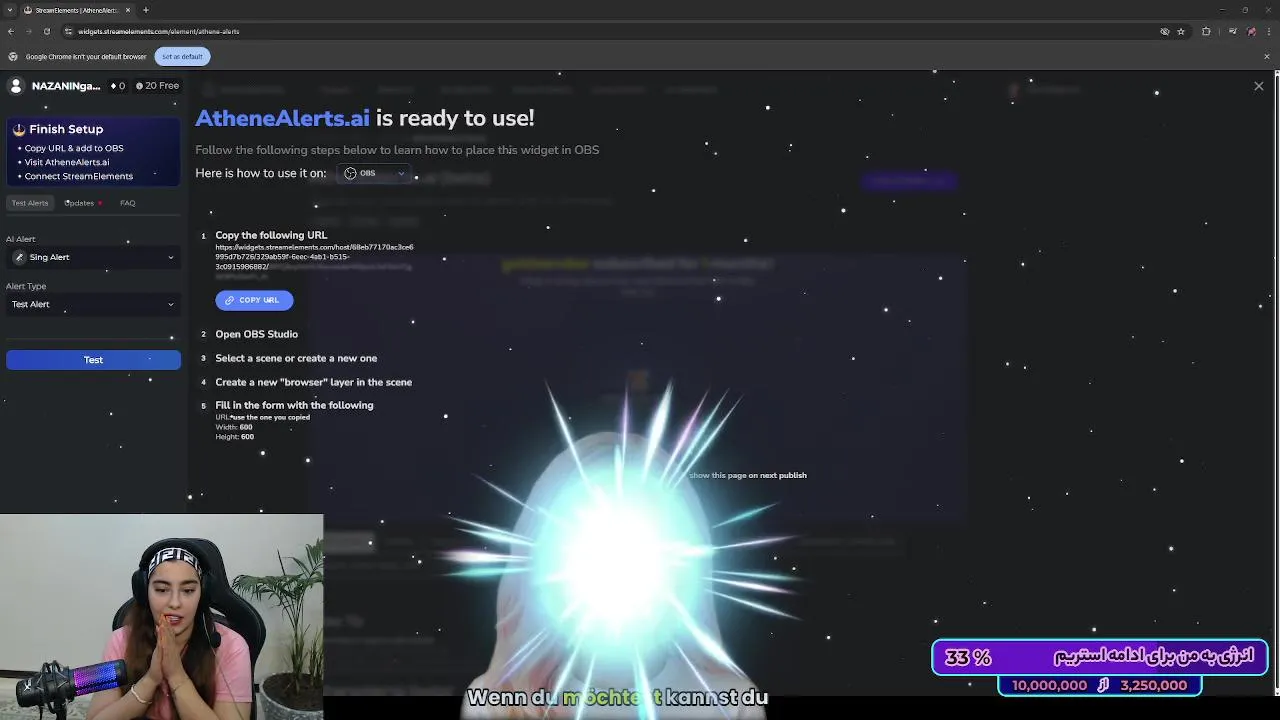Click step Create a new browser layer
Viewport: 1280px width, 720px height.
(x=313, y=382)
